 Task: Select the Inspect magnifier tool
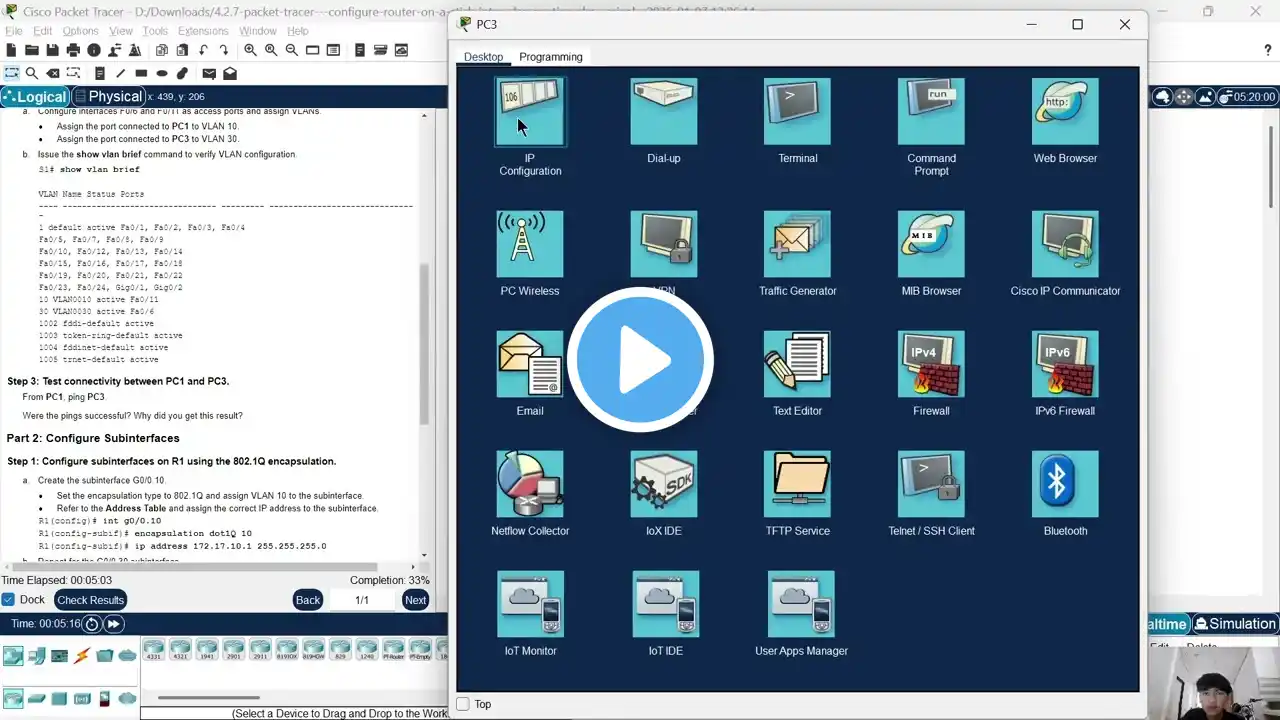point(31,73)
